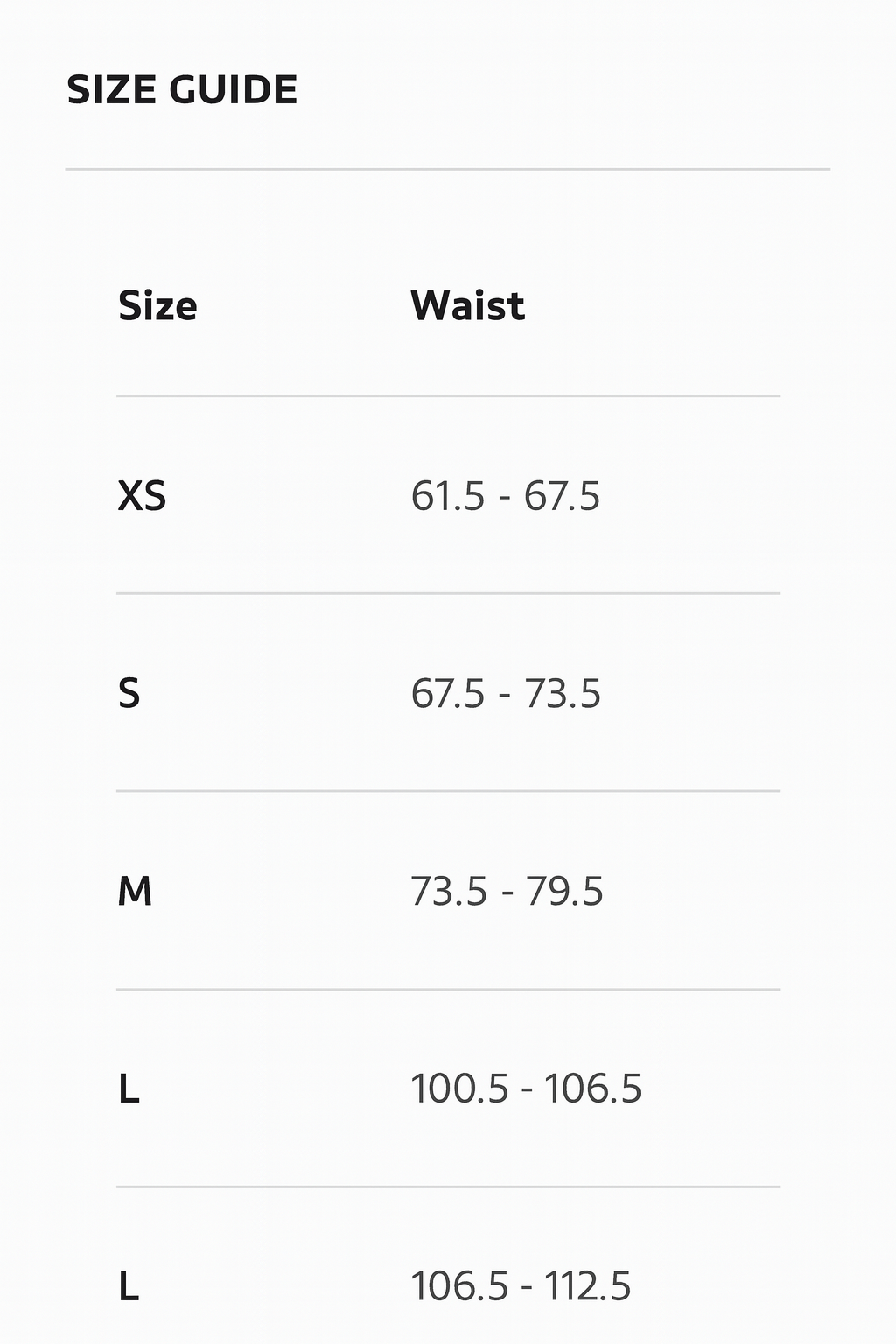896x1344 pixels.
Task: Click the 79.5 maximum in M row
Action: [x=564, y=892]
